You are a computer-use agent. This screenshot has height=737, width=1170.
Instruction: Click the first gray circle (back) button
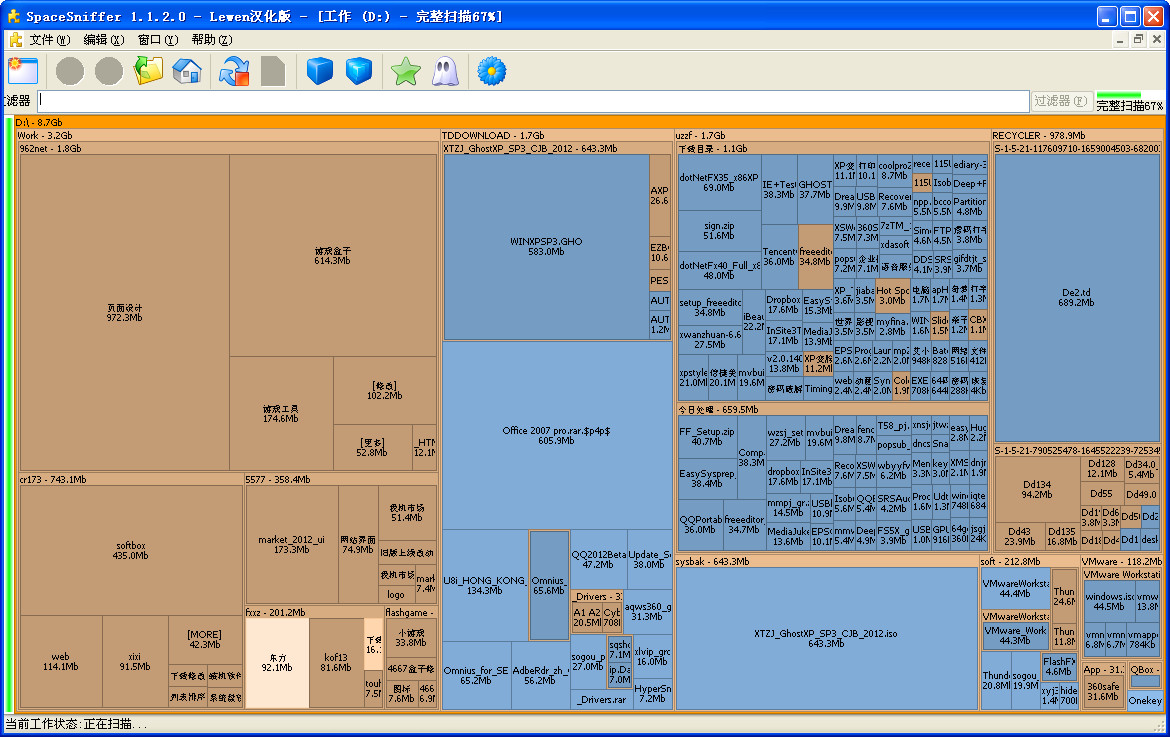click(x=70, y=72)
